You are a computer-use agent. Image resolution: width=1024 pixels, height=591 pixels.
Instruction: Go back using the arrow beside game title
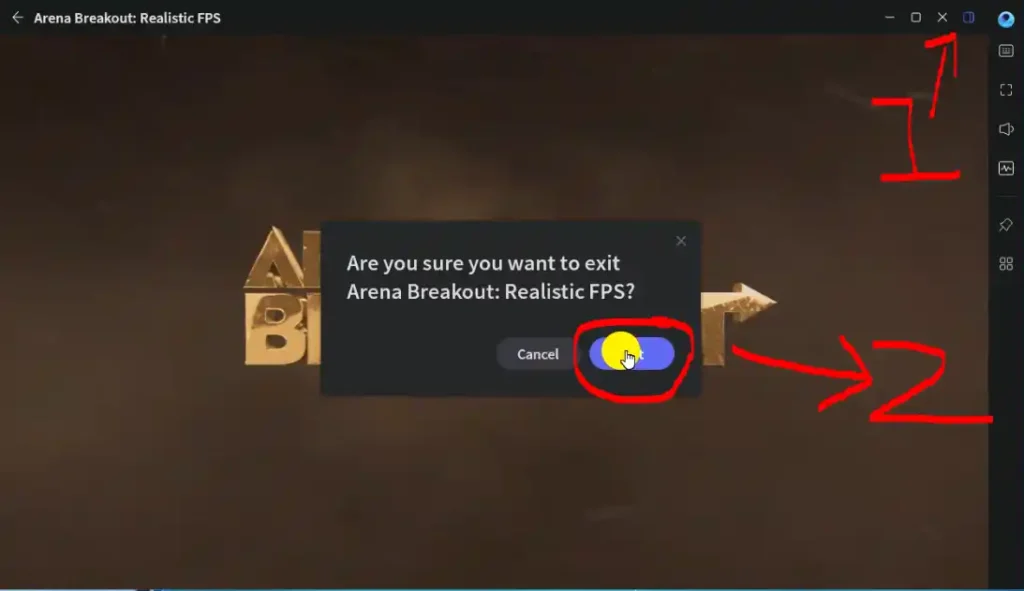coord(18,18)
